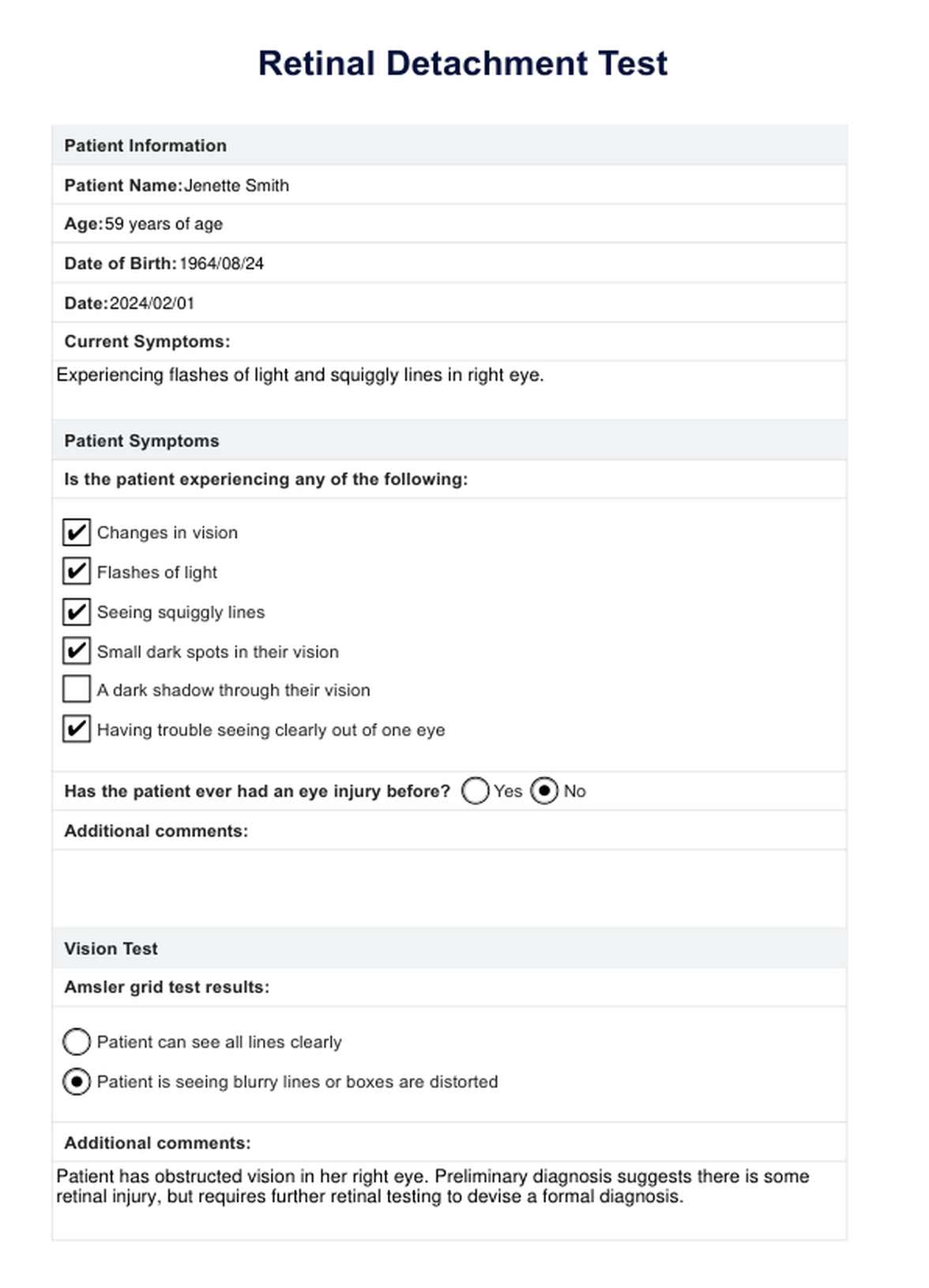Click the Patient Name field

point(236,186)
